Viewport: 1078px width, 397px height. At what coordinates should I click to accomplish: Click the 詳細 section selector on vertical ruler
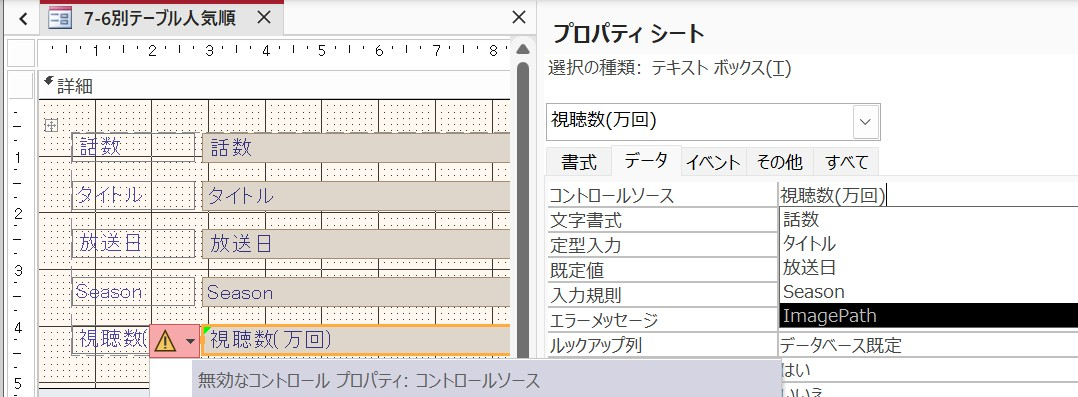pyautogui.click(x=21, y=85)
